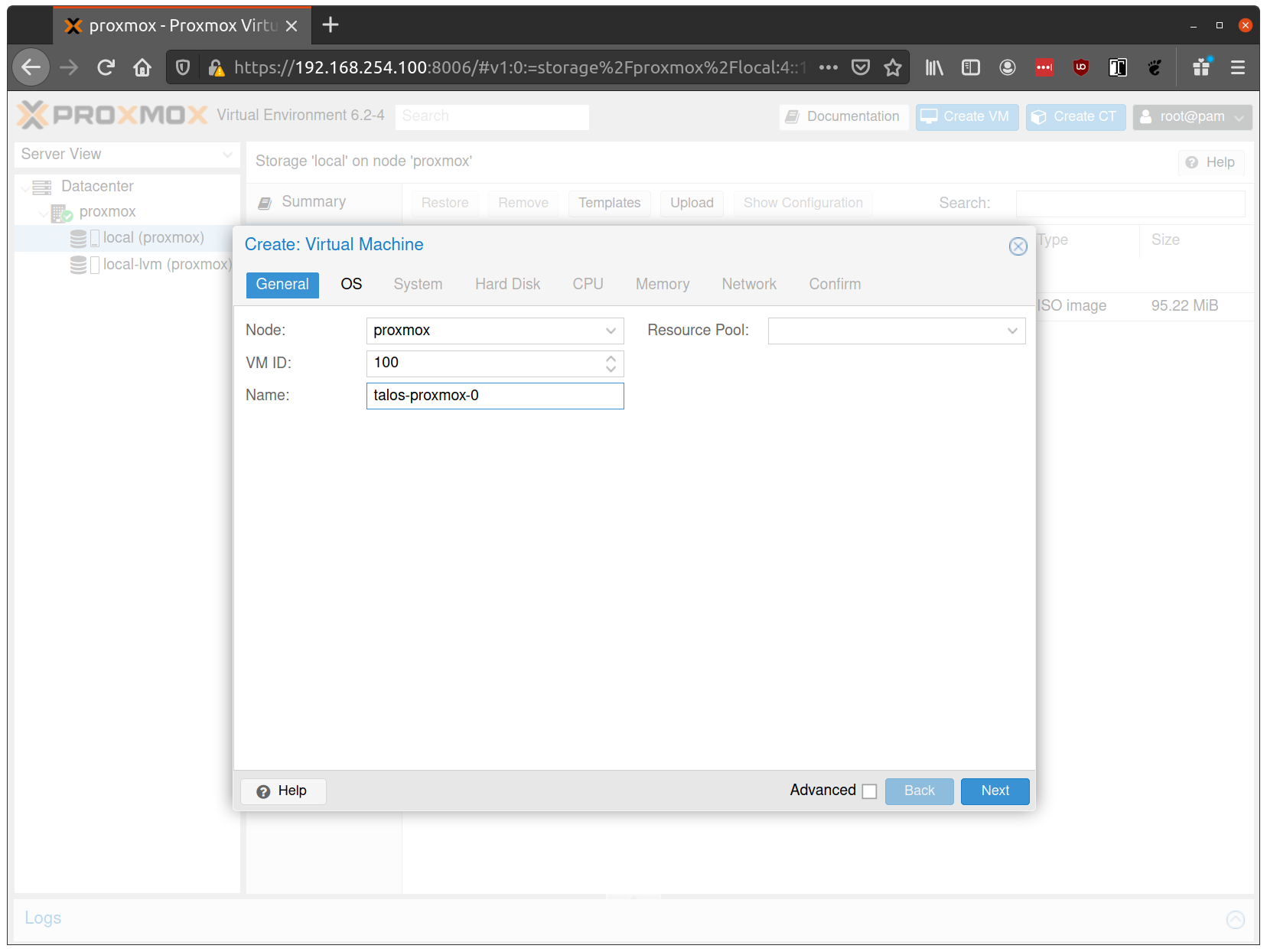
Task: Open root@pam user menu
Action: [1192, 116]
